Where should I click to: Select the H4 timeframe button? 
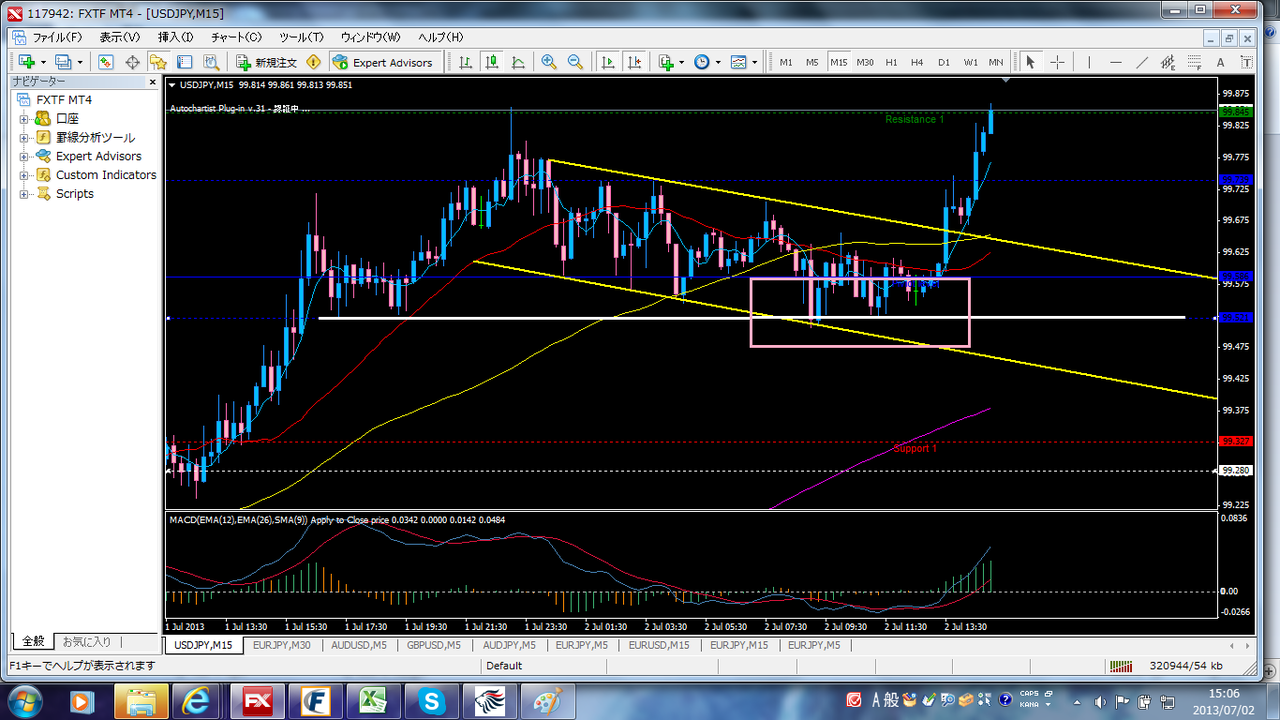[x=917, y=62]
